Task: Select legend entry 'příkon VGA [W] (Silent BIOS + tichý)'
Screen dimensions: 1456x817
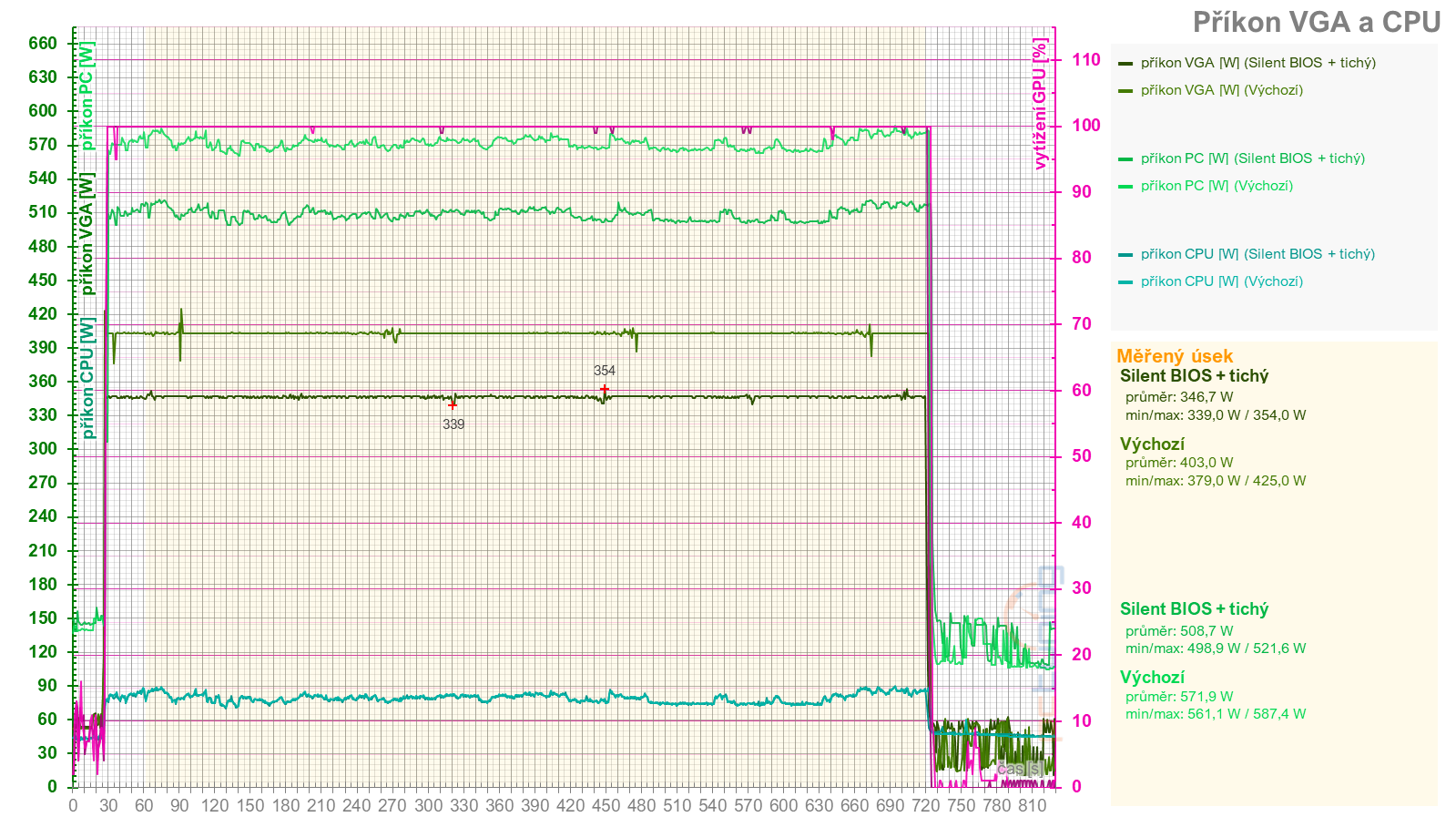Action: 1257,63
